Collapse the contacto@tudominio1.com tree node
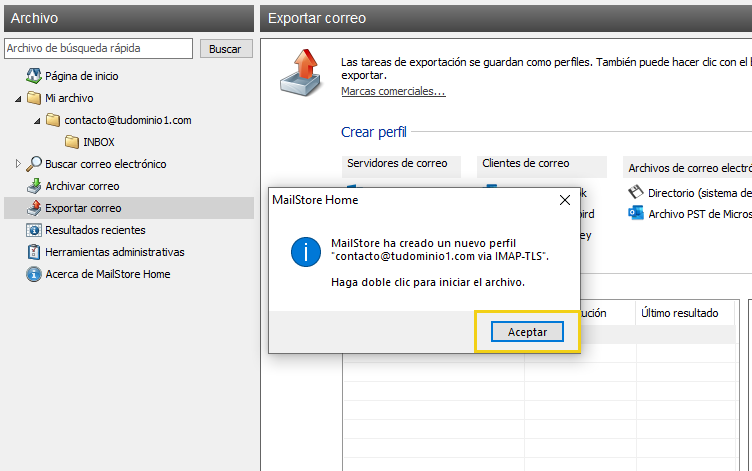 pos(37,121)
